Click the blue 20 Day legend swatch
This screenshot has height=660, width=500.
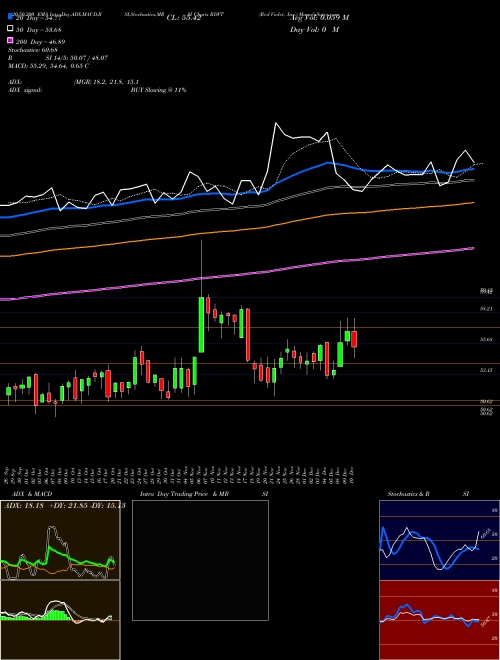(x=11, y=17)
